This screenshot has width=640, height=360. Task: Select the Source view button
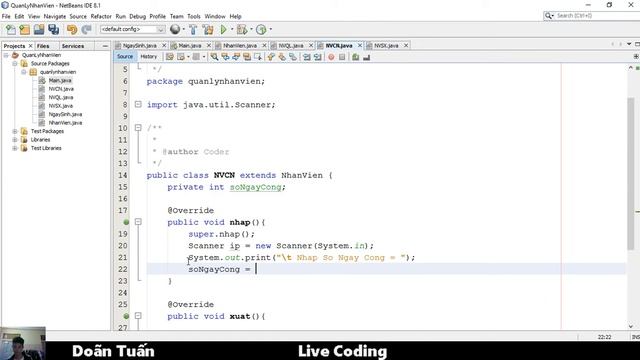125,57
